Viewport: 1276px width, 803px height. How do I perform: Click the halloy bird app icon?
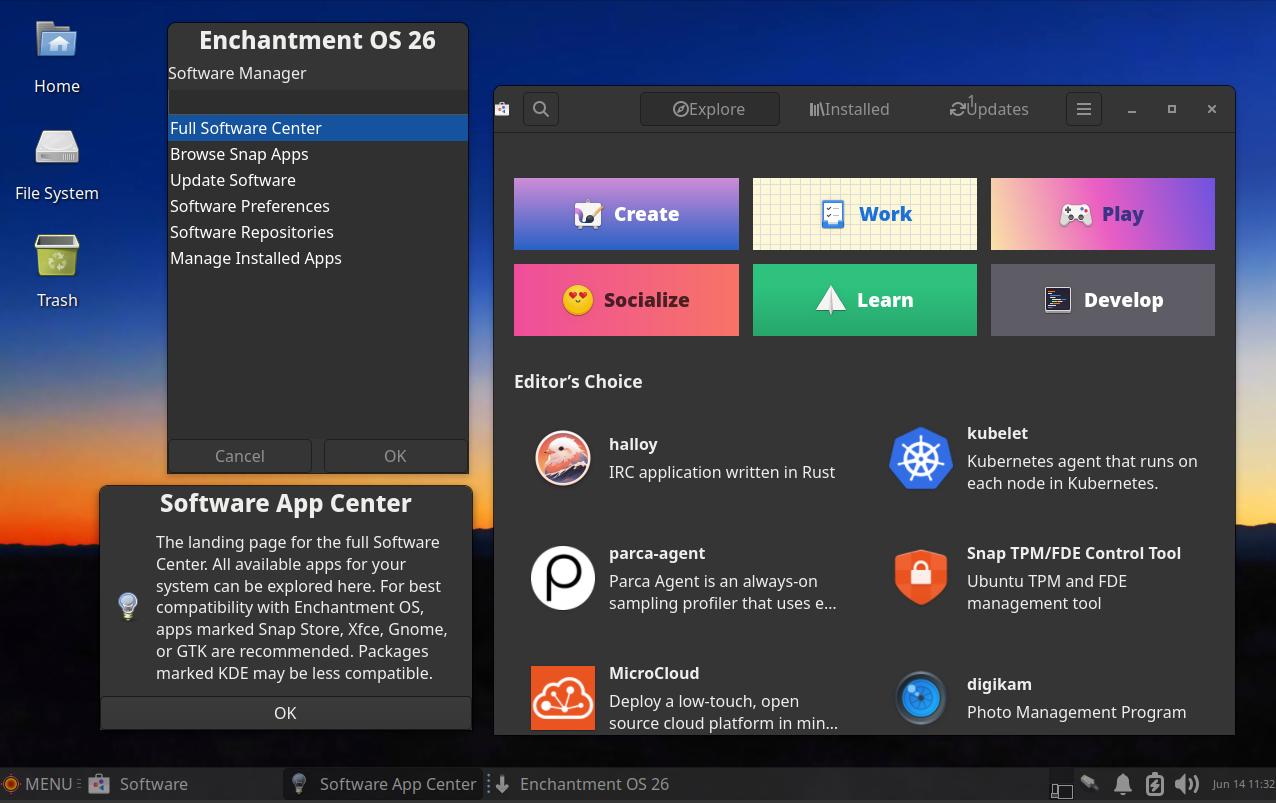click(562, 458)
